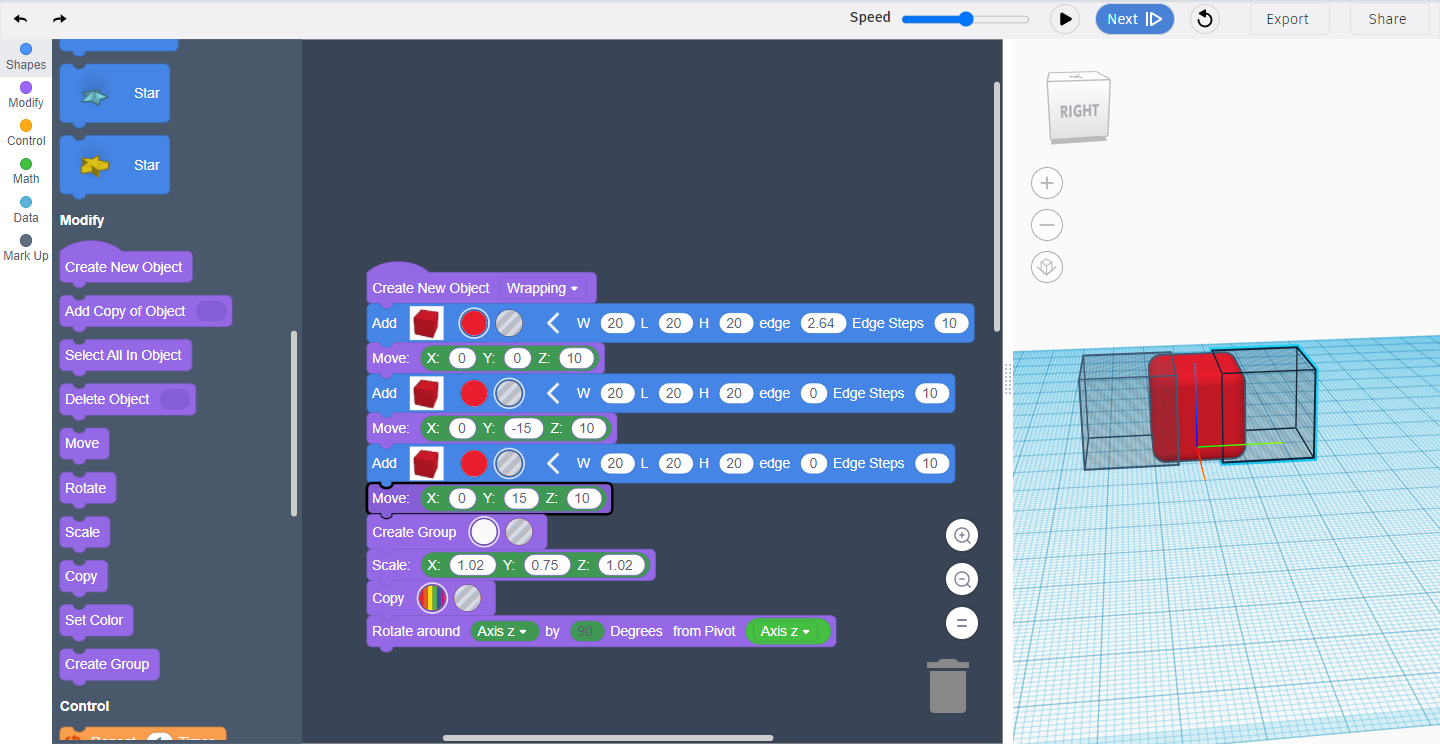Click the W field in the edge 2.64 Add block
Image resolution: width=1440 pixels, height=744 pixels.
click(616, 323)
